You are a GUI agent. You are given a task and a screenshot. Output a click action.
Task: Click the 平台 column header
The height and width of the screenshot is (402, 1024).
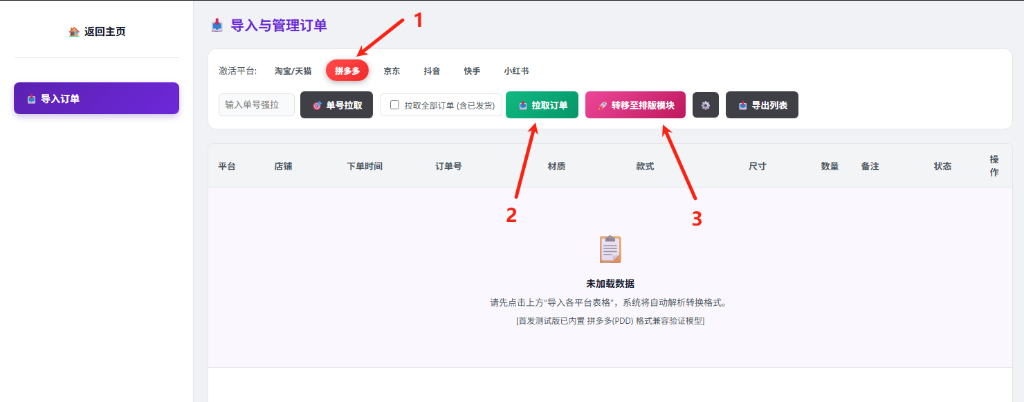pyautogui.click(x=227, y=166)
